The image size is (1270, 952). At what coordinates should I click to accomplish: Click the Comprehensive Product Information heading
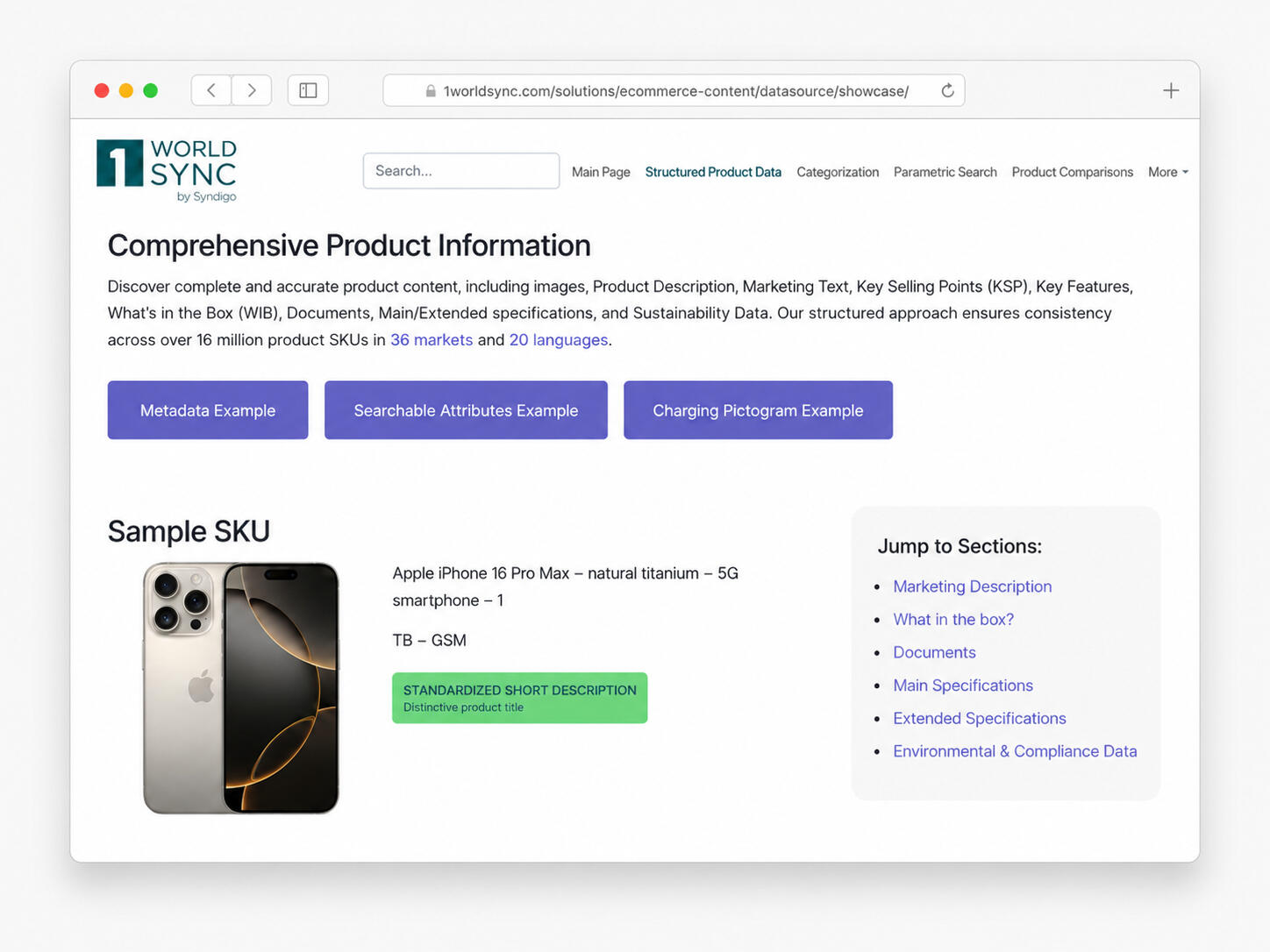coord(349,245)
